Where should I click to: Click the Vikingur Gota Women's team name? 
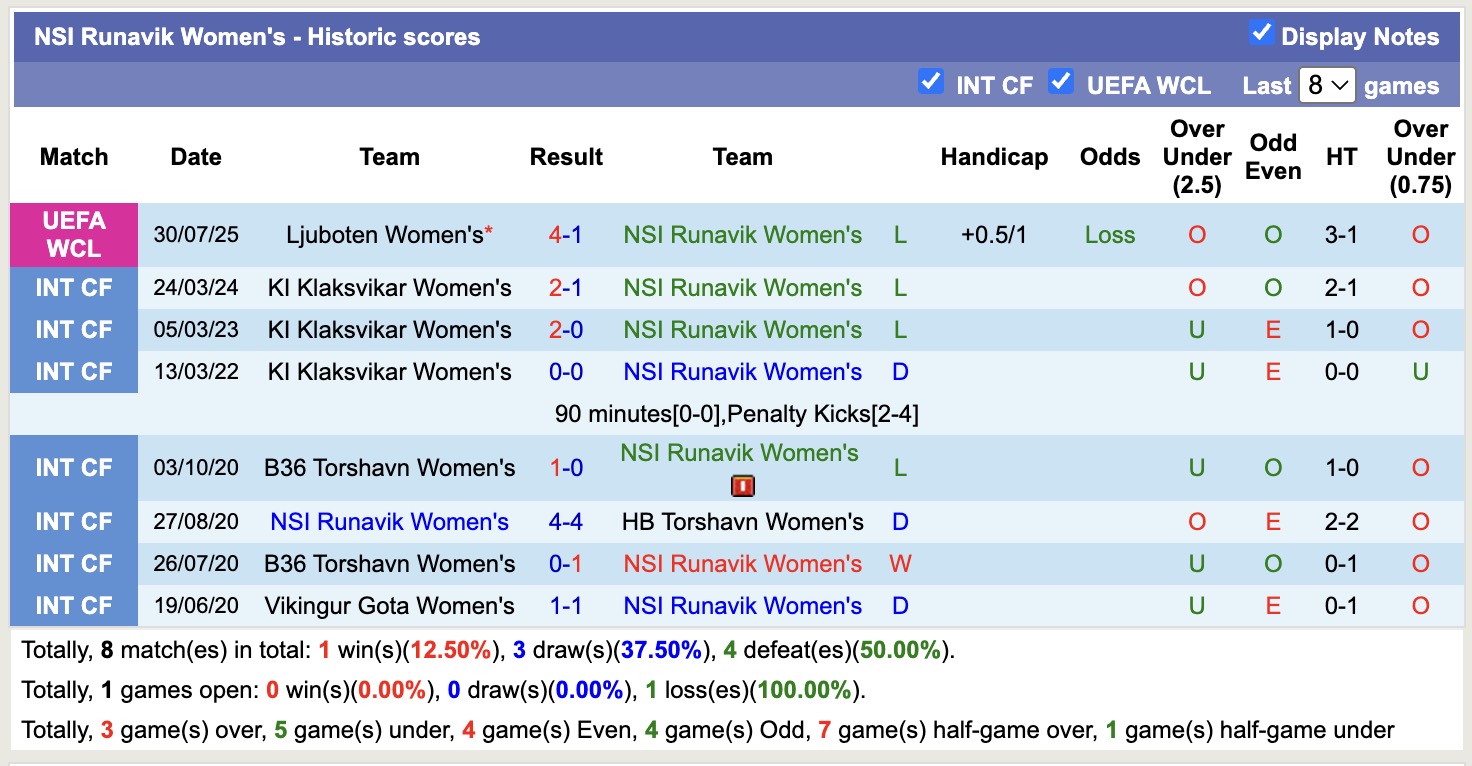tap(389, 605)
